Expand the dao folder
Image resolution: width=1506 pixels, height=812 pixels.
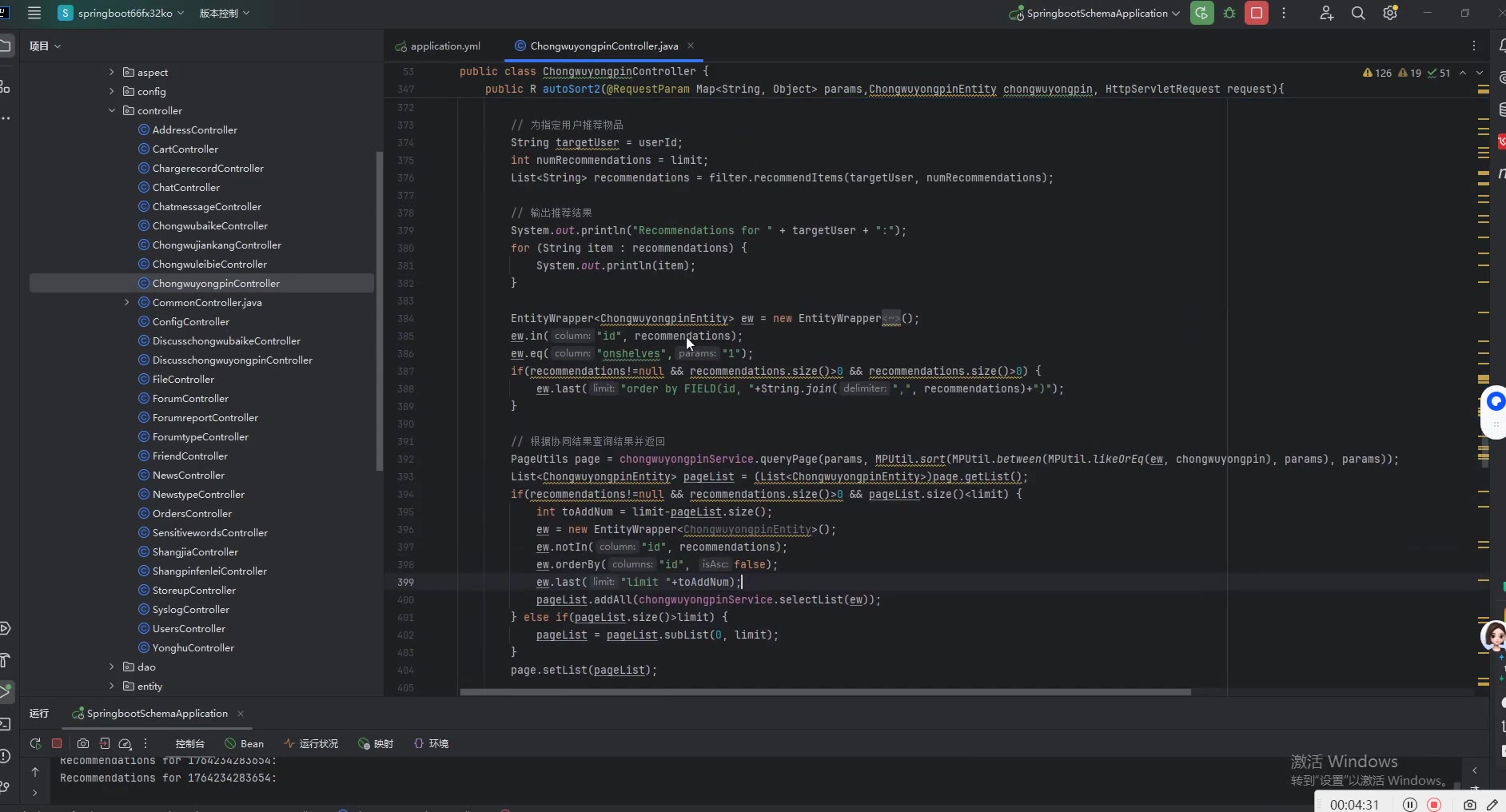point(112,667)
